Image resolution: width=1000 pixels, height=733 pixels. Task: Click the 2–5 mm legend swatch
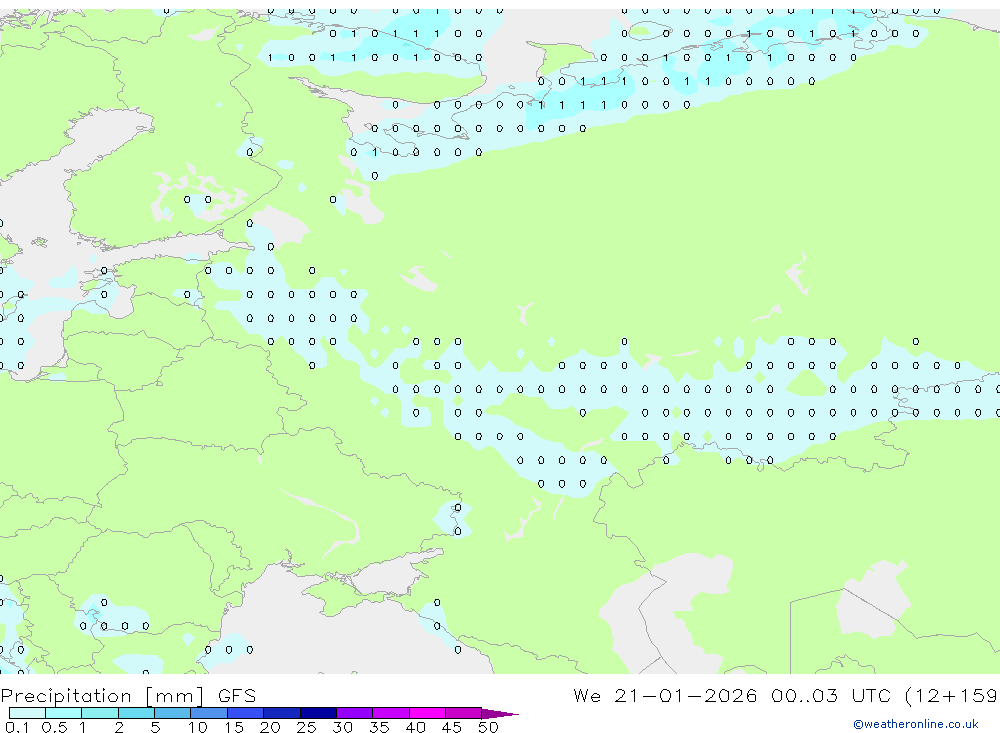136,713
